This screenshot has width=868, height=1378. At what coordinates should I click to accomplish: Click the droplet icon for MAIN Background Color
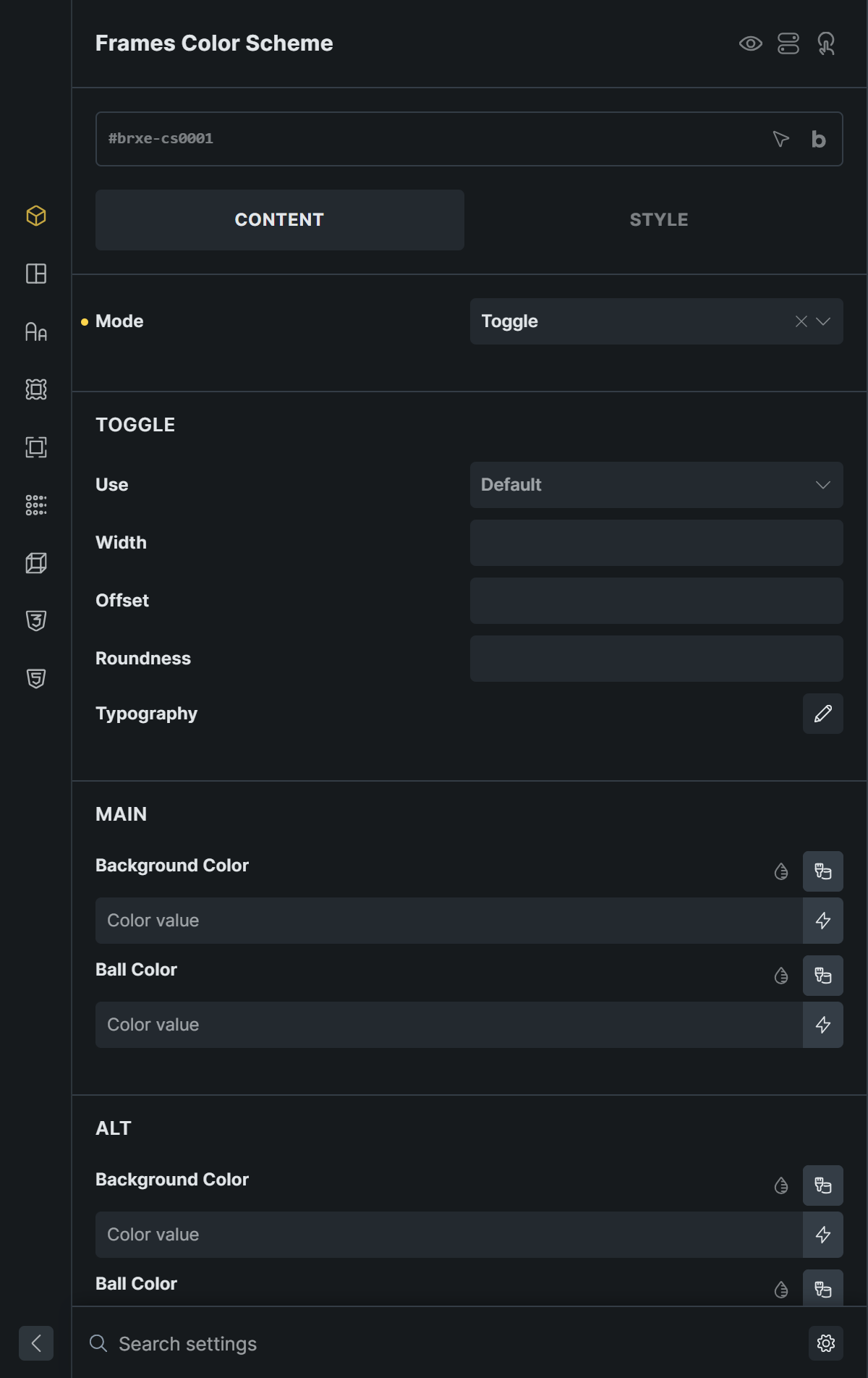[781, 871]
